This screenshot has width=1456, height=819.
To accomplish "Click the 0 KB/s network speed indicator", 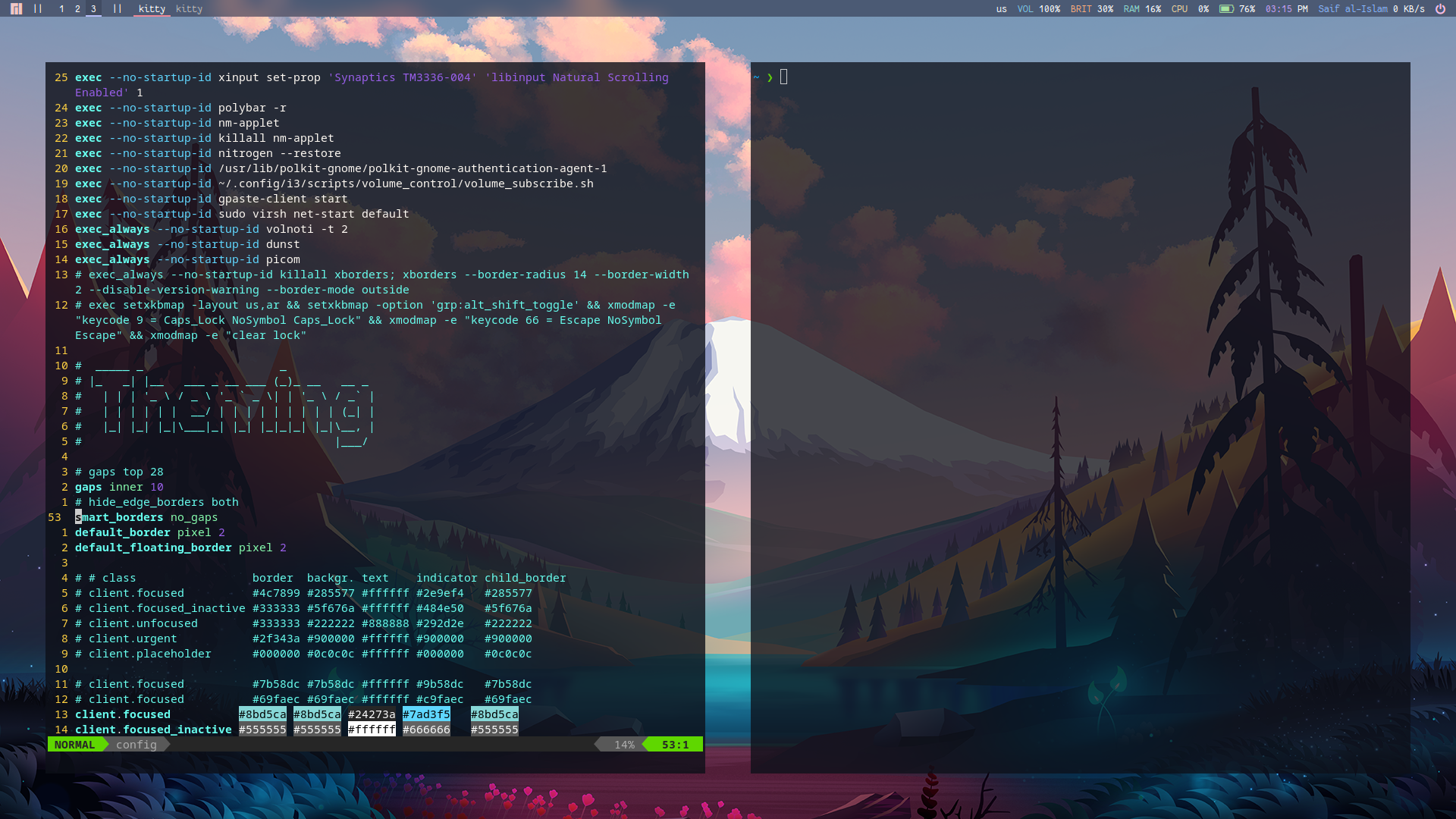I will click(1407, 9).
